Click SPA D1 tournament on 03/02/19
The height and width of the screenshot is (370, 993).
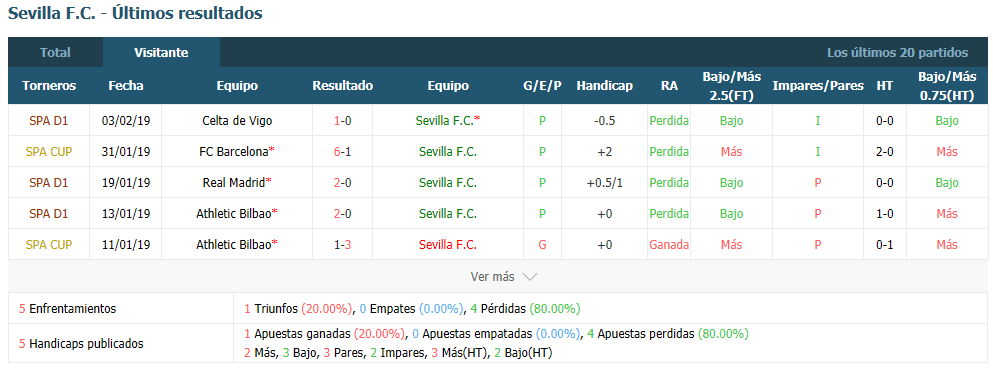coord(49,120)
